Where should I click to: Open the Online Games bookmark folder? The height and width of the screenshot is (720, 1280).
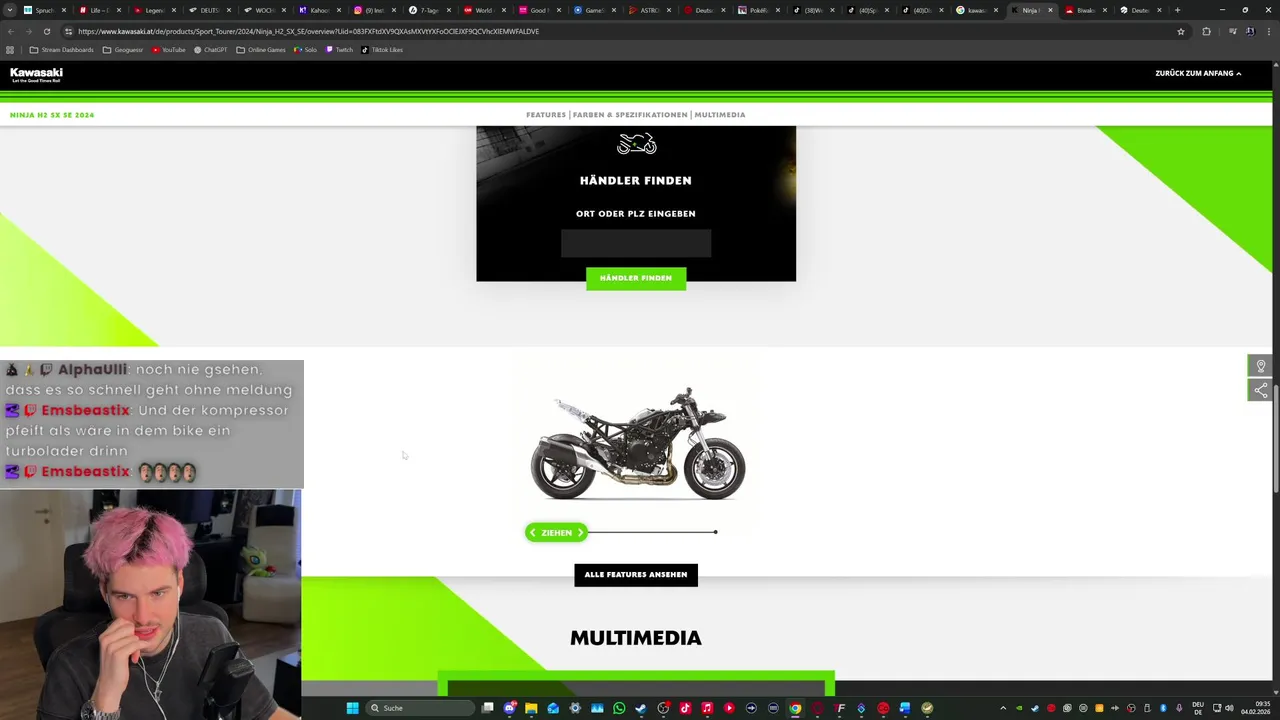pos(261,50)
